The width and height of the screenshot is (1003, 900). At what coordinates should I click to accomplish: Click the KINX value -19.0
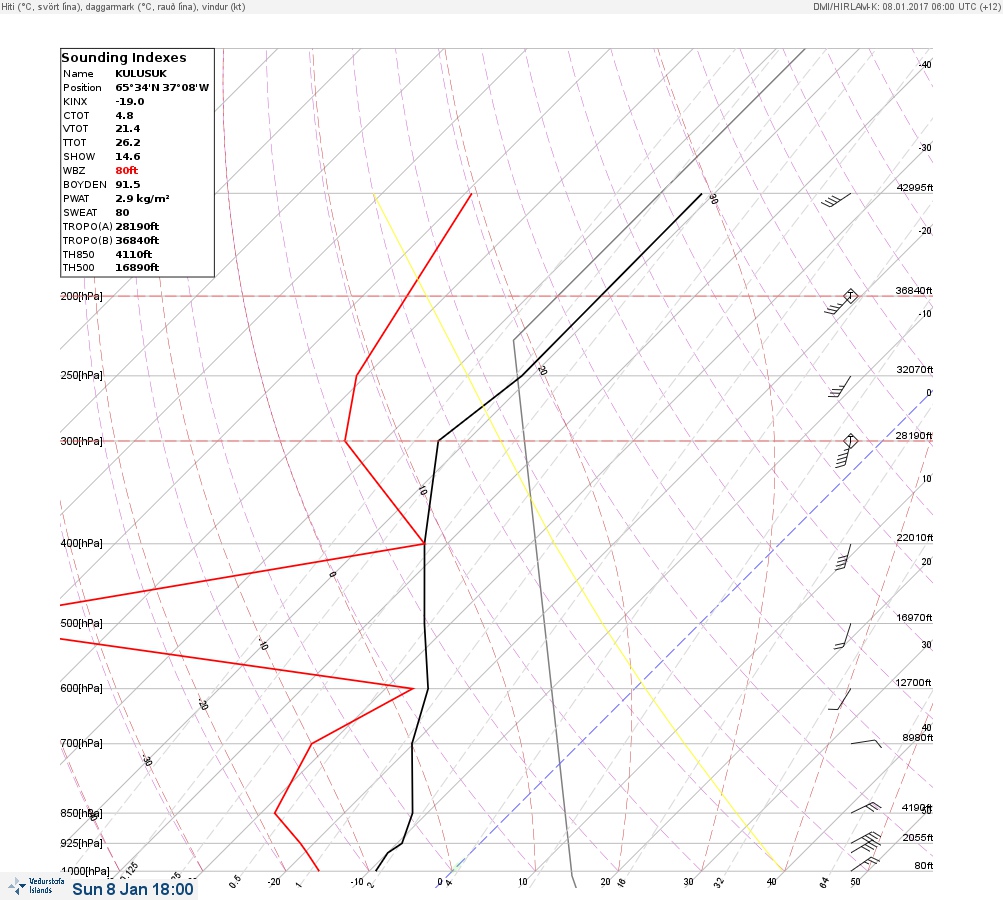tap(130, 102)
